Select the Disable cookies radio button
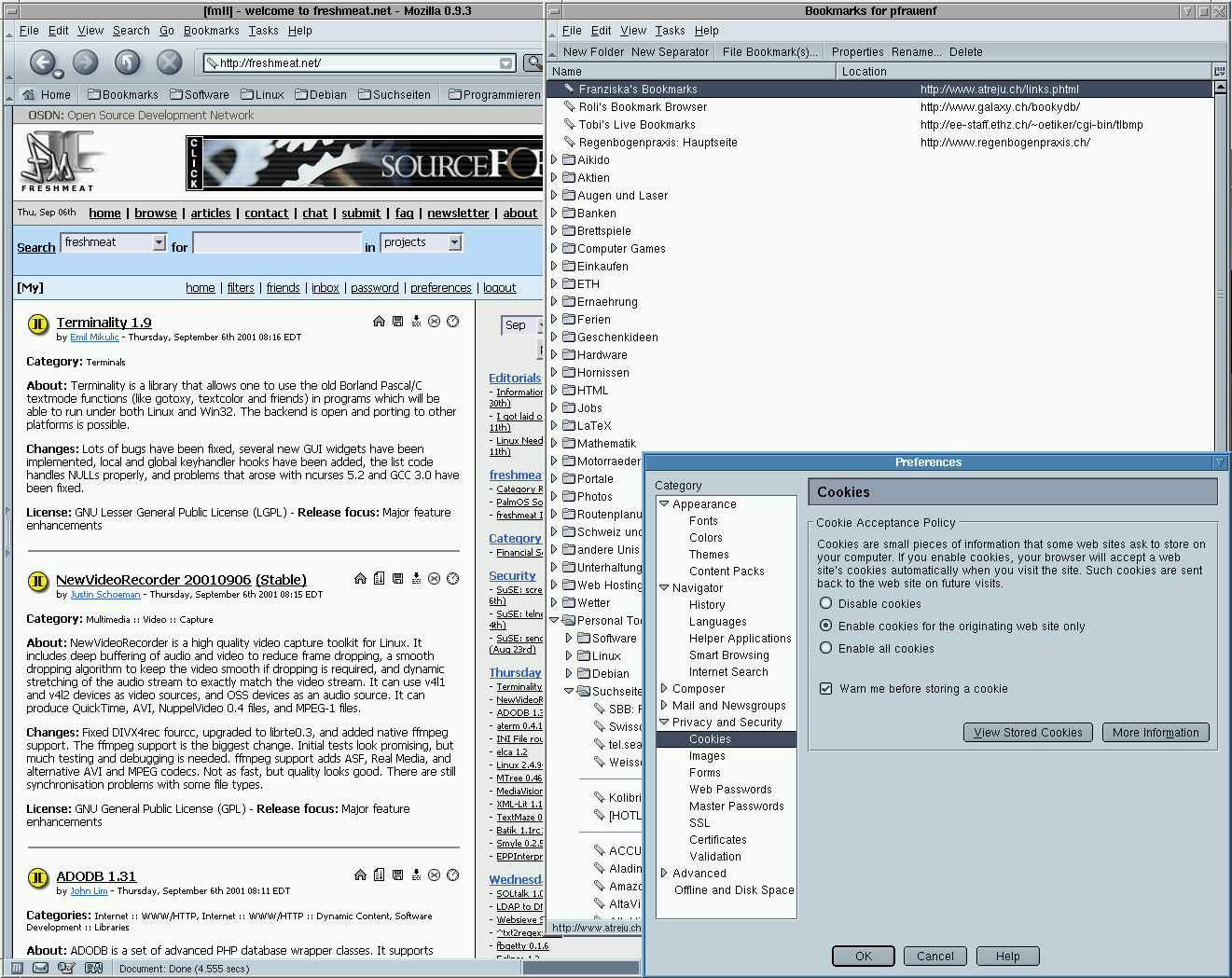1232x978 pixels. click(x=825, y=603)
